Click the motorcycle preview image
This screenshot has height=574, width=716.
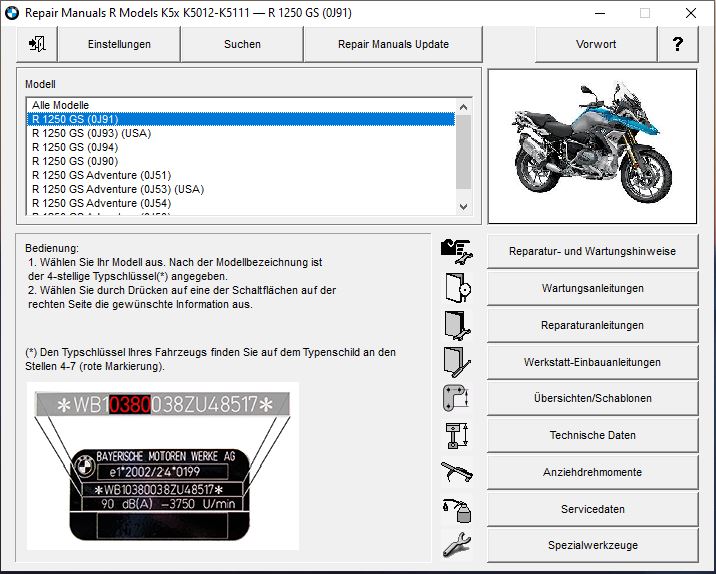point(592,145)
